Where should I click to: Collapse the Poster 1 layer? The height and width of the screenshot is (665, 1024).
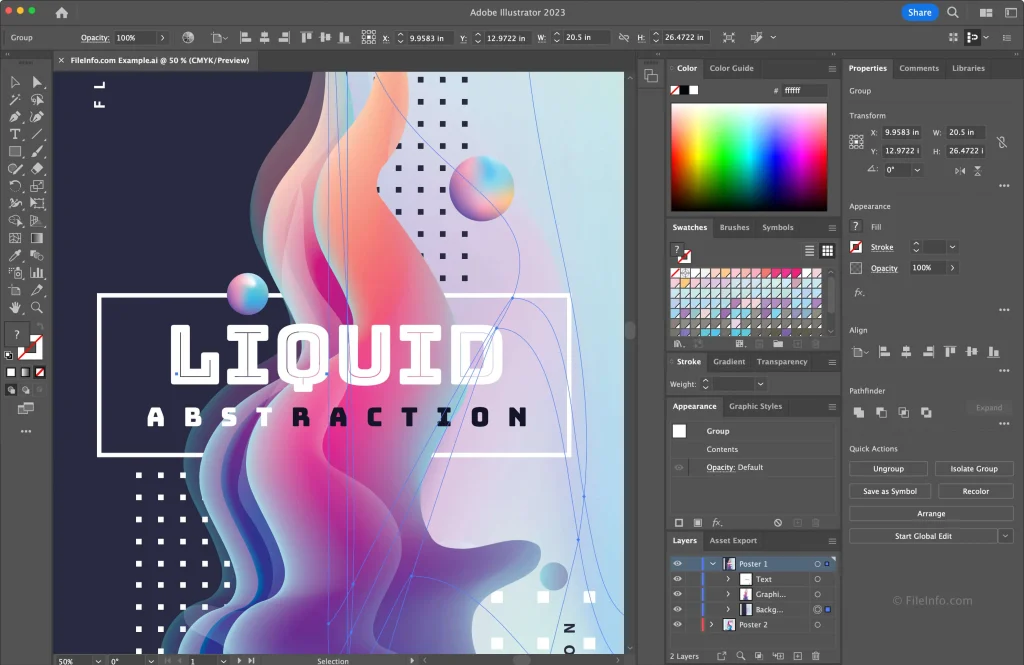[x=713, y=564]
